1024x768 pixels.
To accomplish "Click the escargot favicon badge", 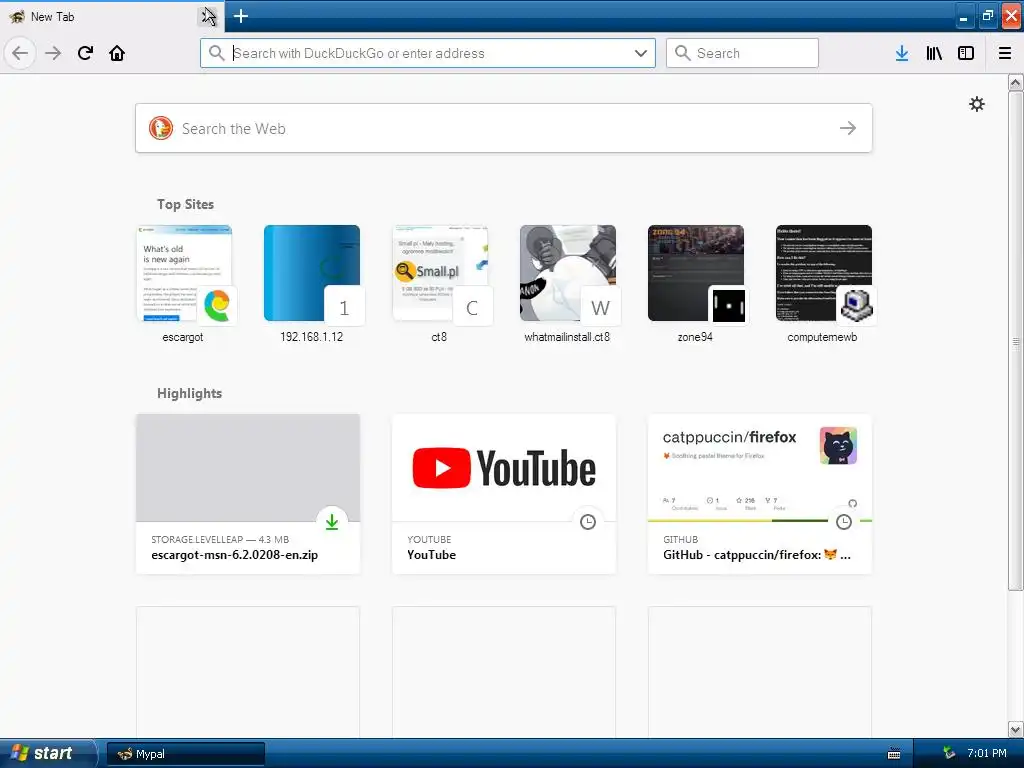I will [217, 305].
